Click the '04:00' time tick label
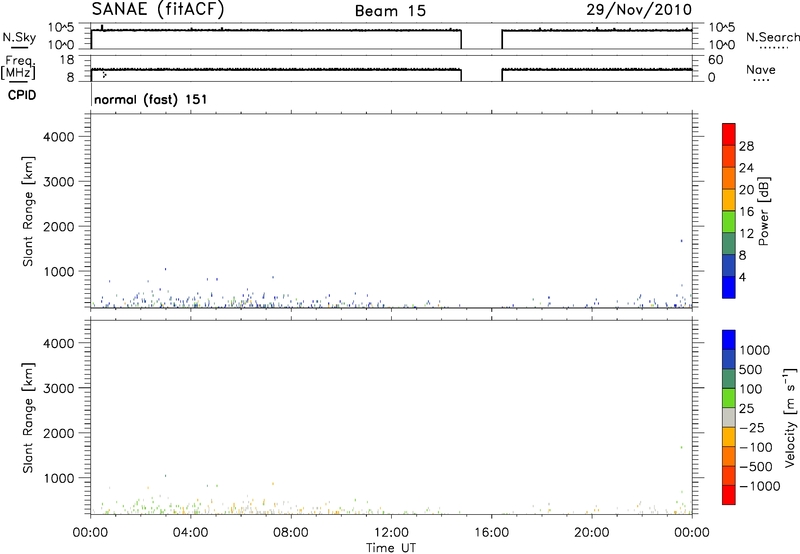800x554 pixels. [190, 533]
